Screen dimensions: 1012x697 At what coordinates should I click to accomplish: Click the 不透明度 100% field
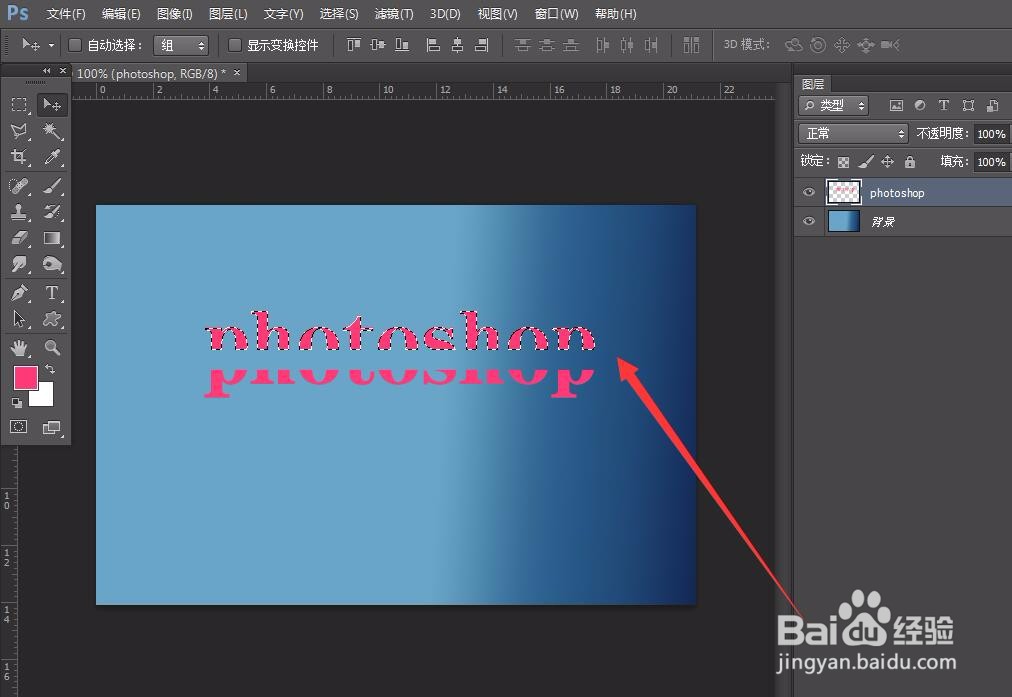(991, 134)
